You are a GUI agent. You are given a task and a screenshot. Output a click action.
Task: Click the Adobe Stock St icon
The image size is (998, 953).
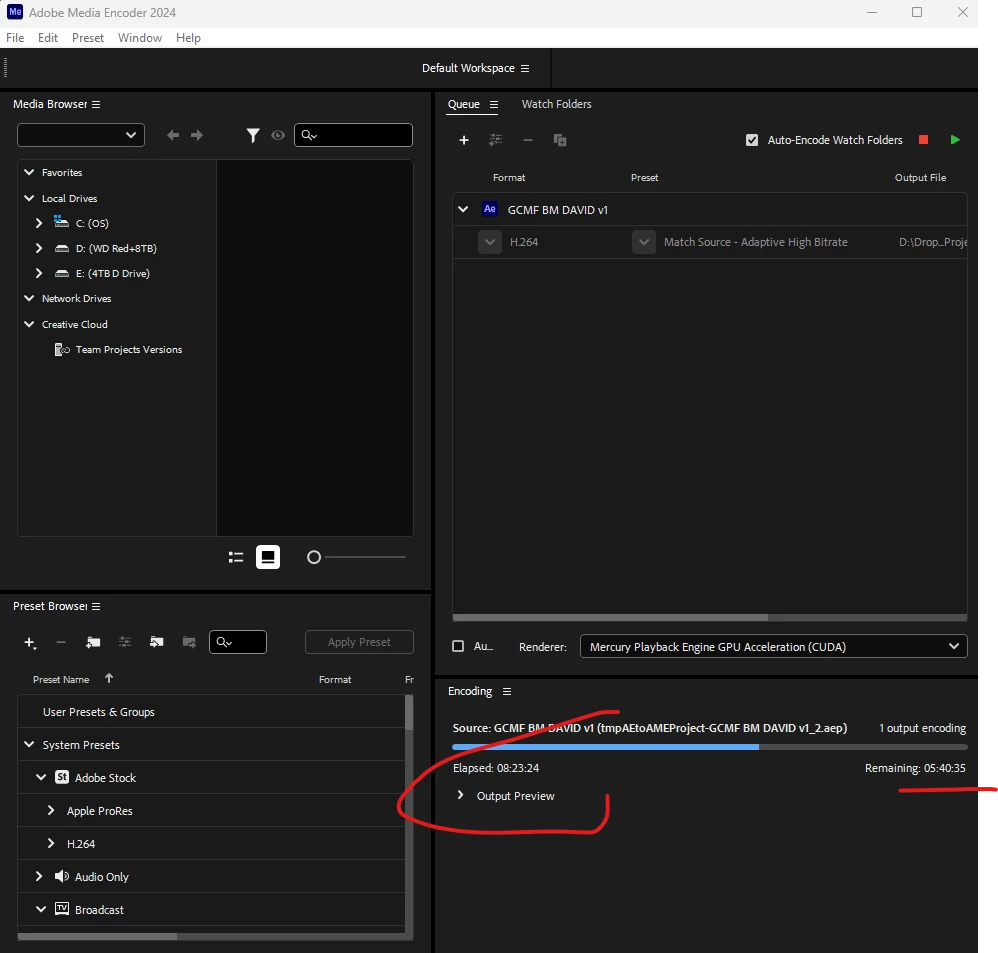coord(62,777)
